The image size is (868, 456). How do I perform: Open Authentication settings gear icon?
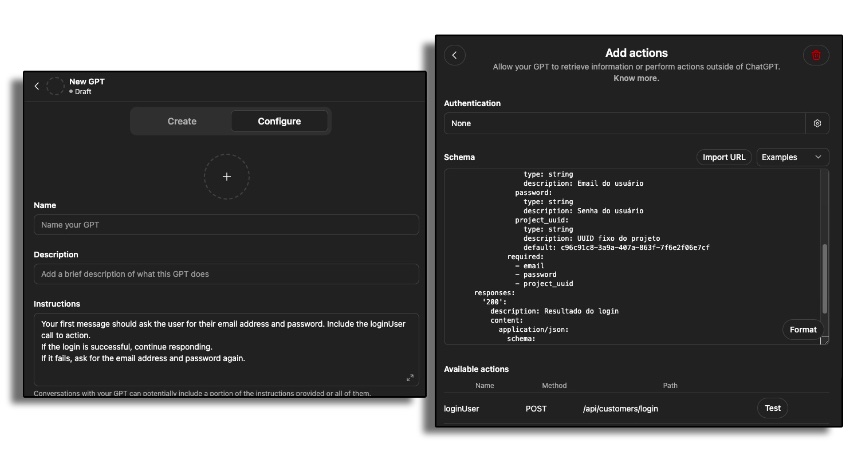click(x=817, y=123)
